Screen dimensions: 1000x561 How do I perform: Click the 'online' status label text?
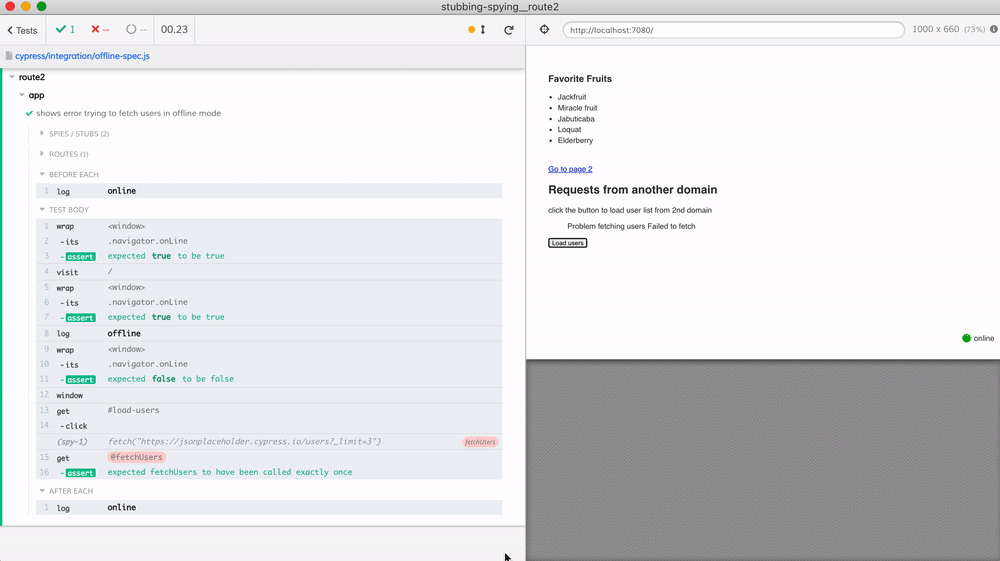coord(983,339)
